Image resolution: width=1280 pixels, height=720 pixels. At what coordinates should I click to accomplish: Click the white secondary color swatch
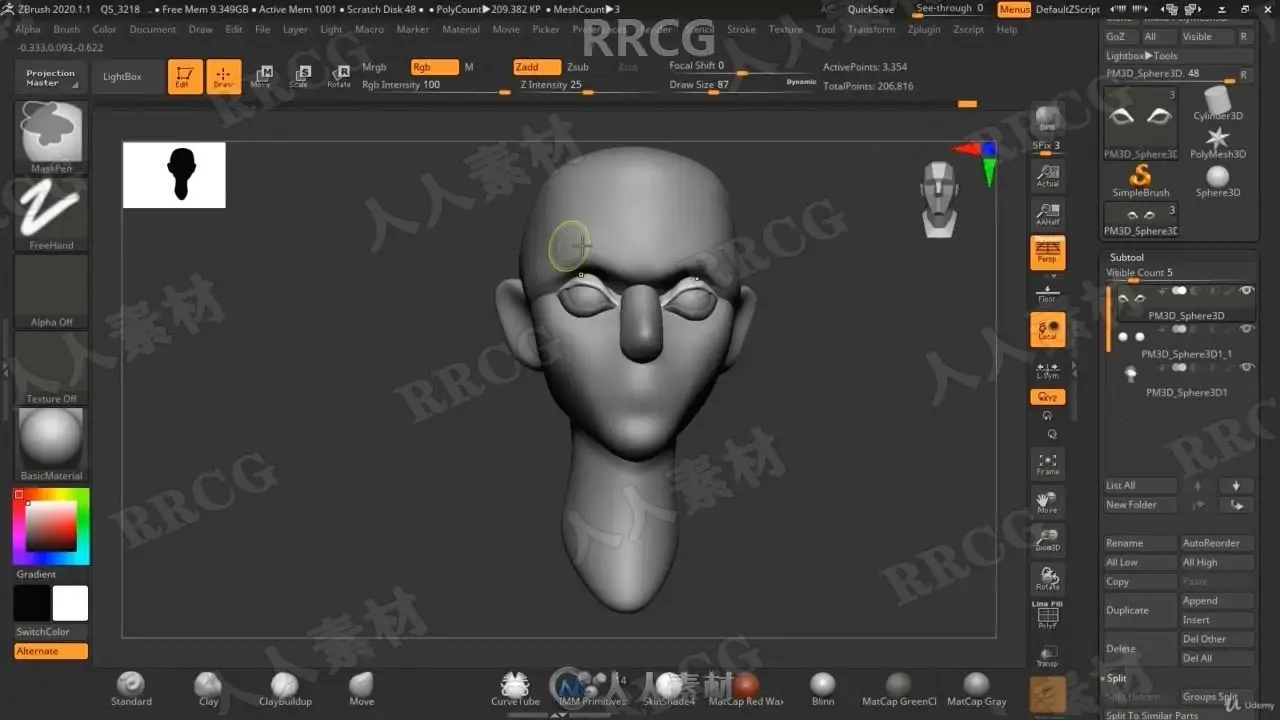tap(70, 603)
